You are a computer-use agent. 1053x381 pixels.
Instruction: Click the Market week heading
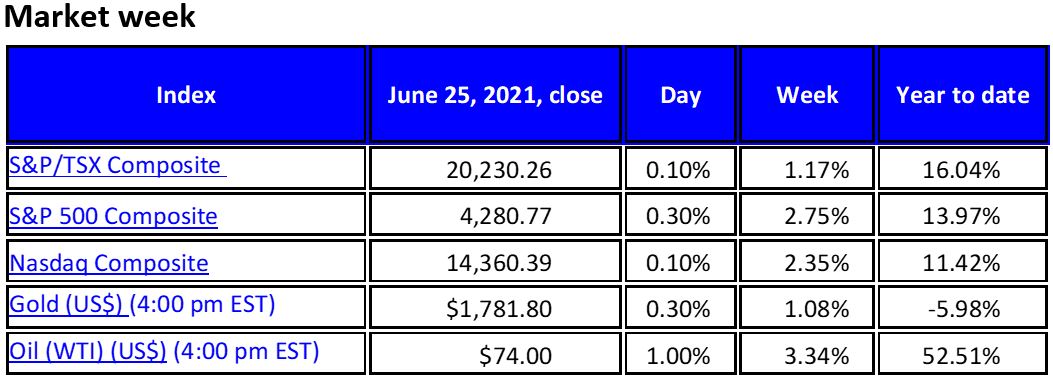(99, 17)
